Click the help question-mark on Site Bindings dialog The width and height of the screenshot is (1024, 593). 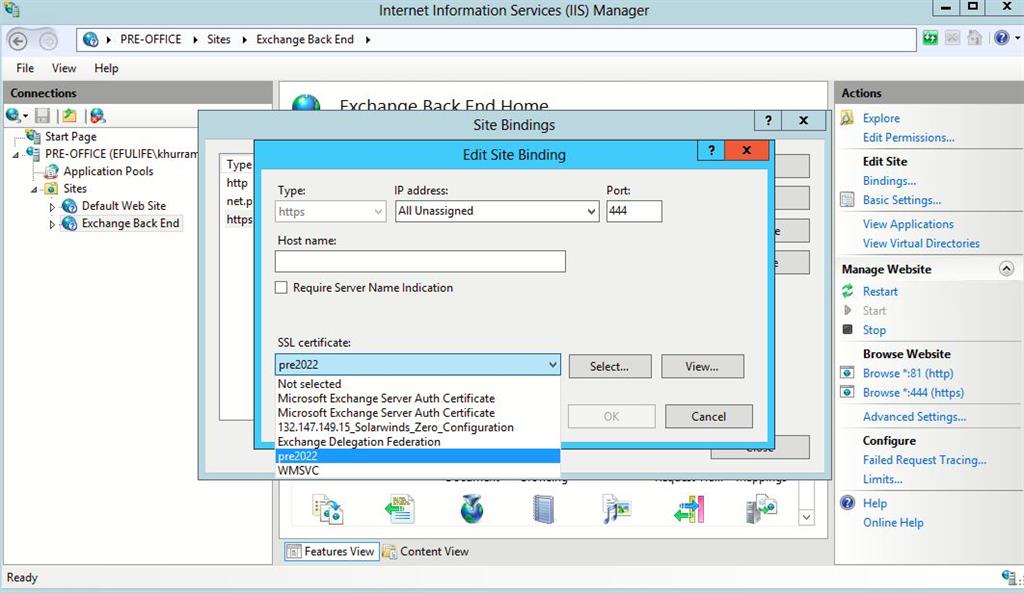(767, 120)
